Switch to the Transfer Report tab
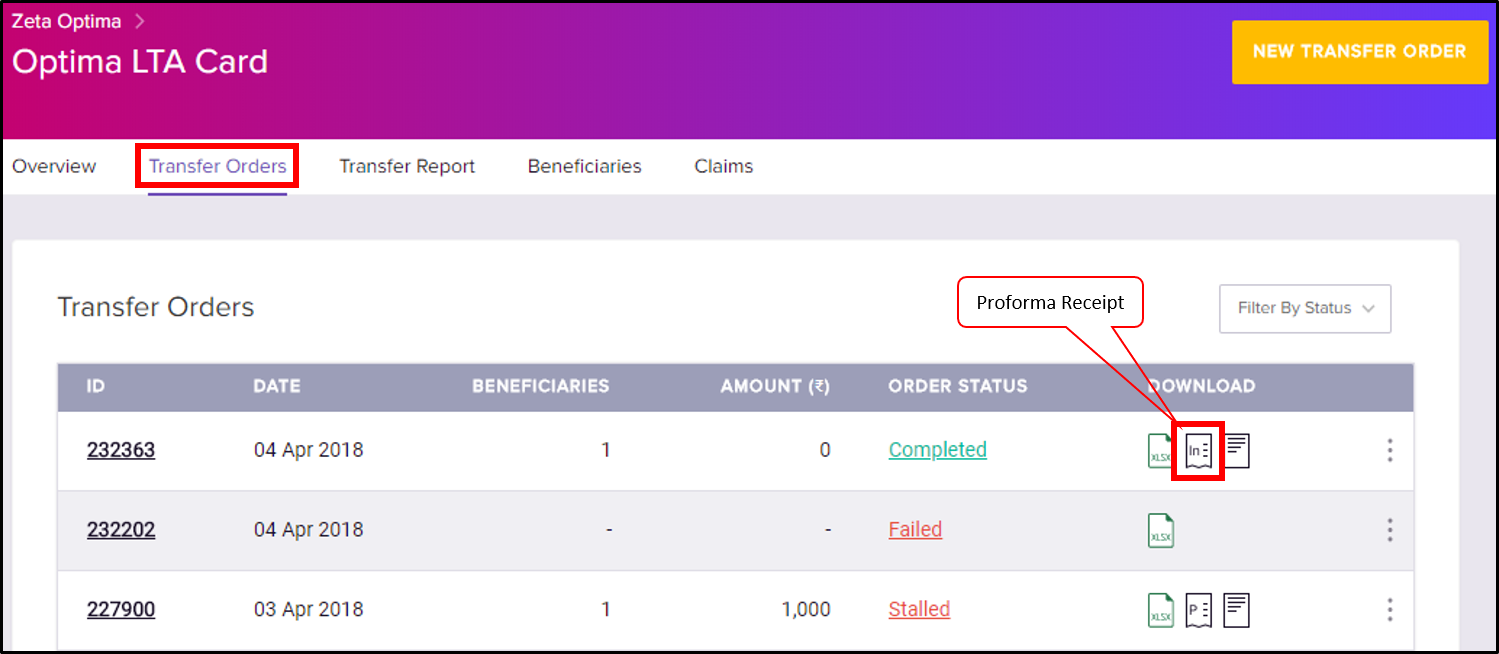Image resolution: width=1499 pixels, height=654 pixels. [x=407, y=166]
